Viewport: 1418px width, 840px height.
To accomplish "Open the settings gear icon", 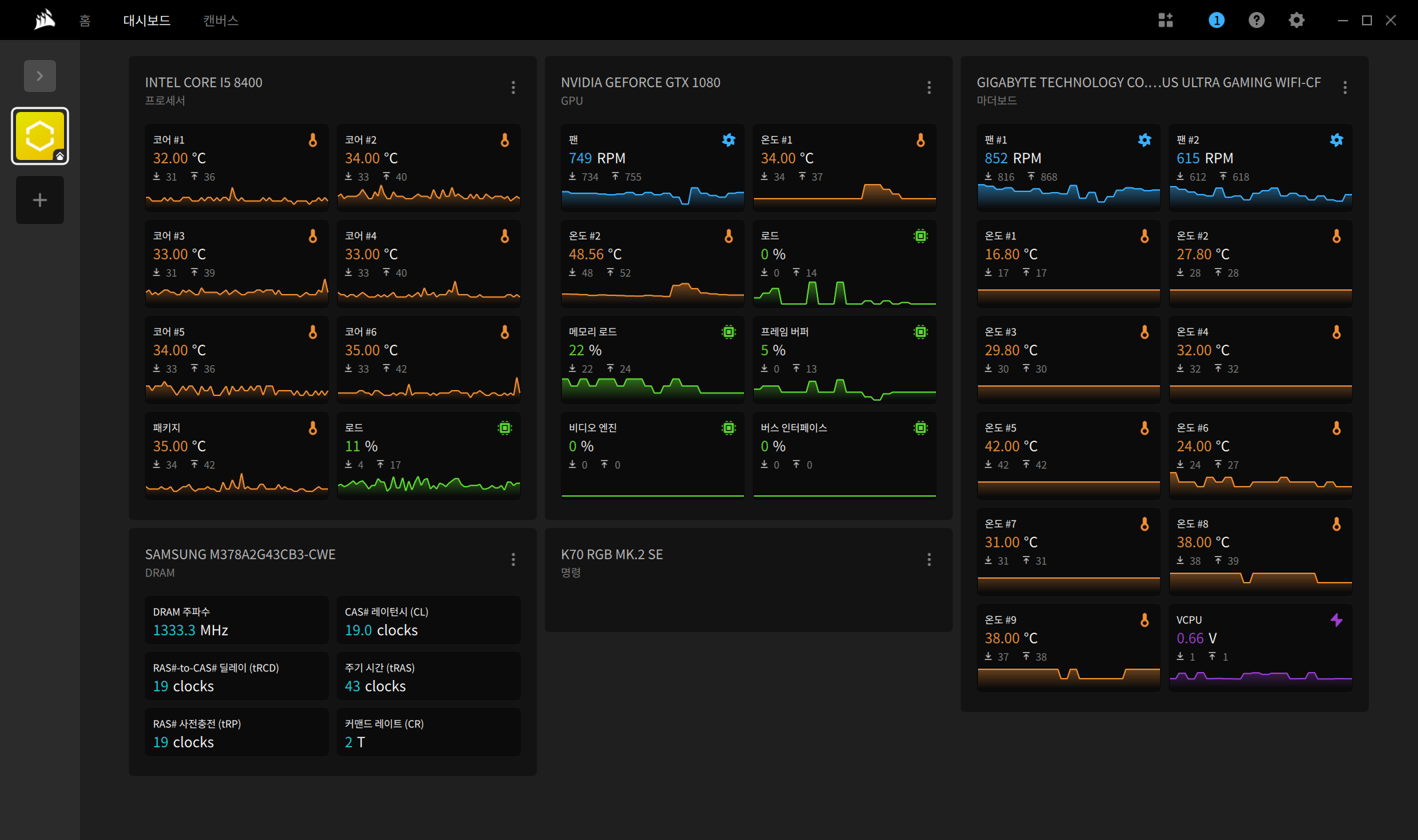I will [1296, 20].
